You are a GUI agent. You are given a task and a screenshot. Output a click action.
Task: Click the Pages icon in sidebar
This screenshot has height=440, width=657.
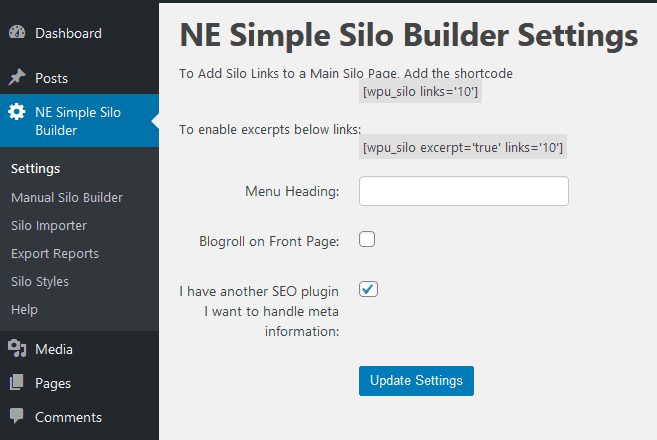17,382
